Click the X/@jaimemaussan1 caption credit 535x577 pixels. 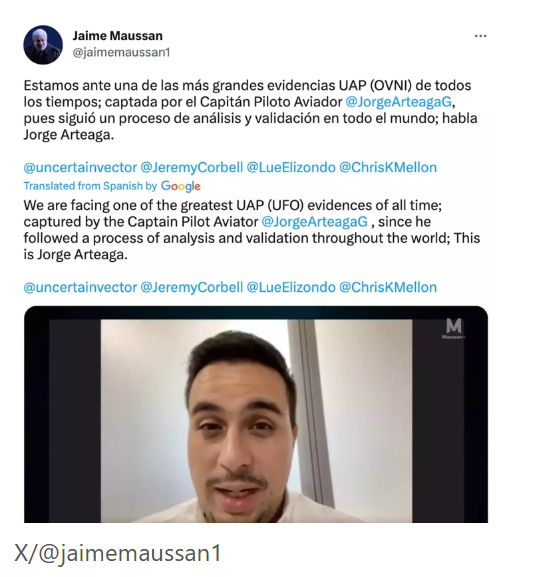tap(118, 553)
